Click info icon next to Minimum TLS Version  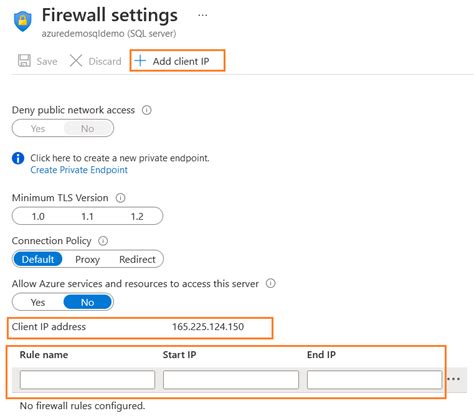tap(120, 198)
